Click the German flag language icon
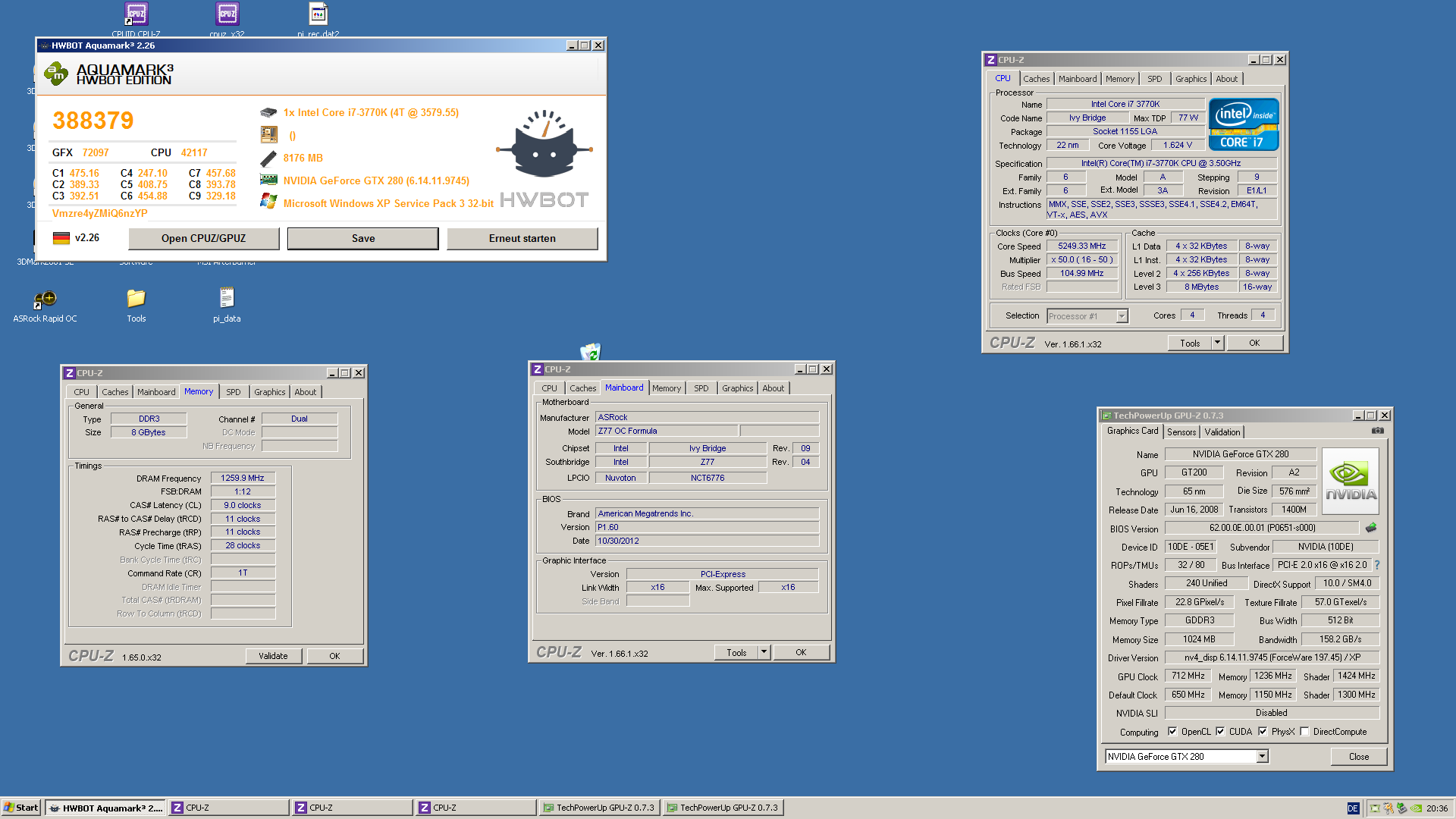This screenshot has height=819, width=1456. click(x=61, y=238)
